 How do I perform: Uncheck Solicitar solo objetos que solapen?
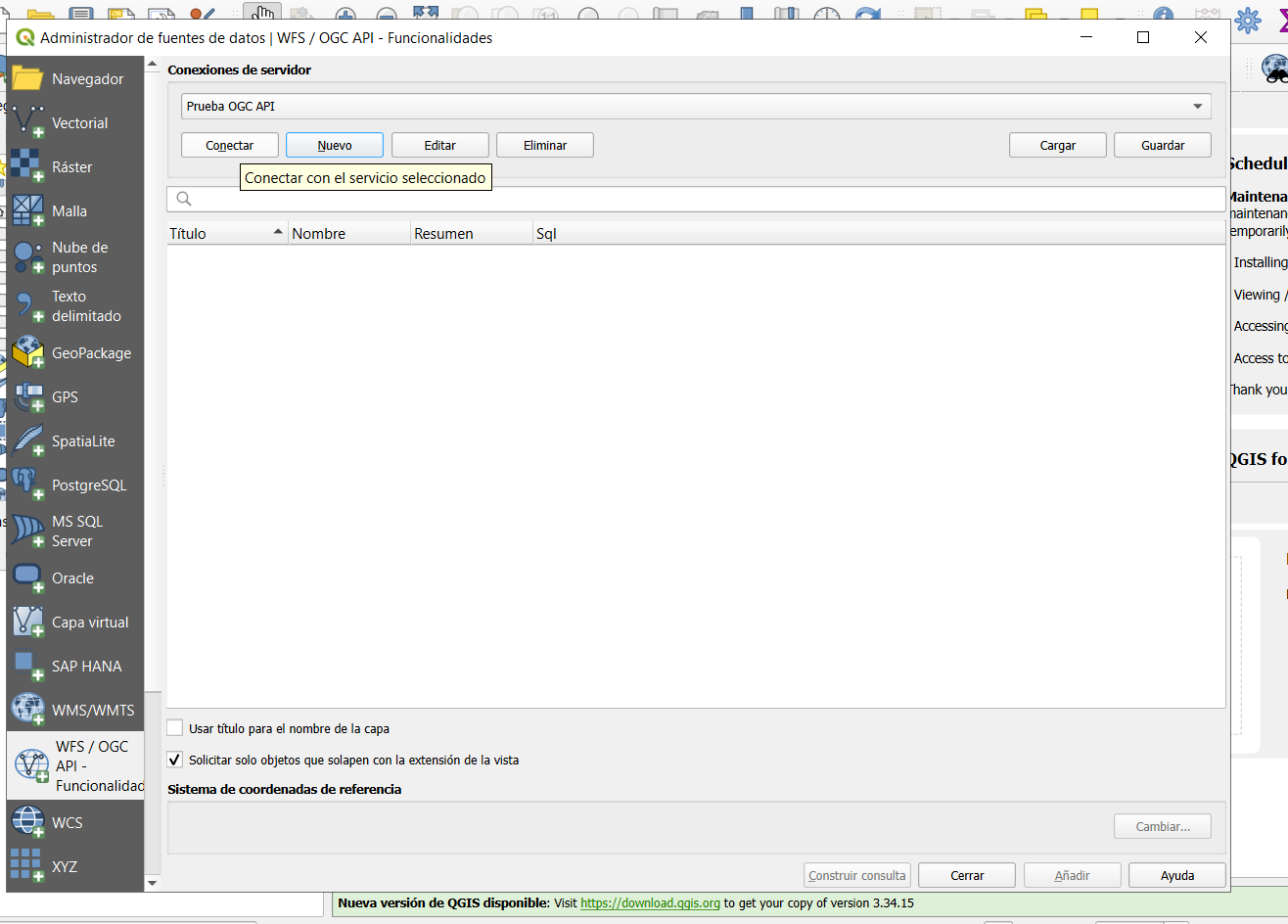point(175,760)
